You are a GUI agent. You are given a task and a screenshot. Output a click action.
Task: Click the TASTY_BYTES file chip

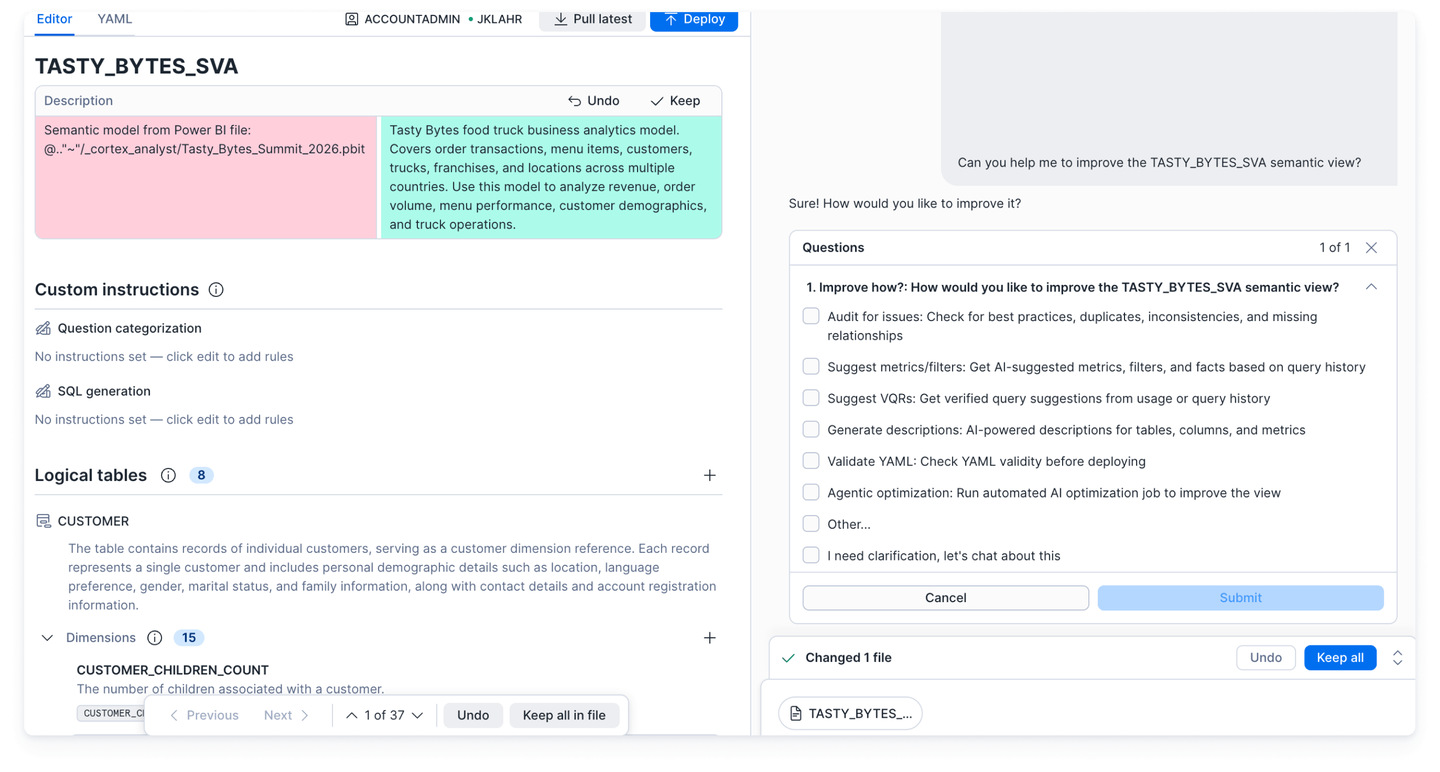[850, 713]
